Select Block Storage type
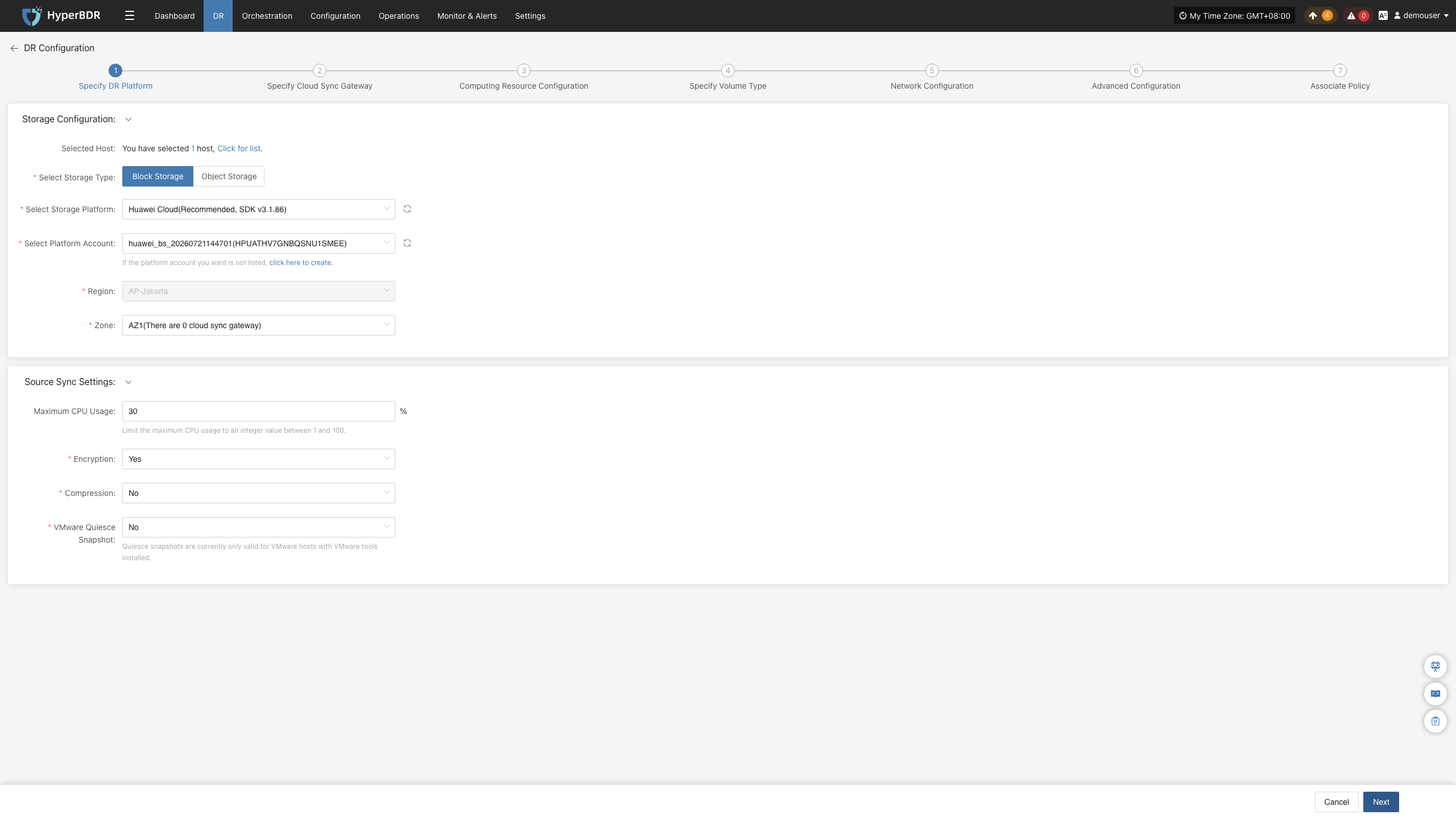1456x819 pixels. tap(158, 176)
